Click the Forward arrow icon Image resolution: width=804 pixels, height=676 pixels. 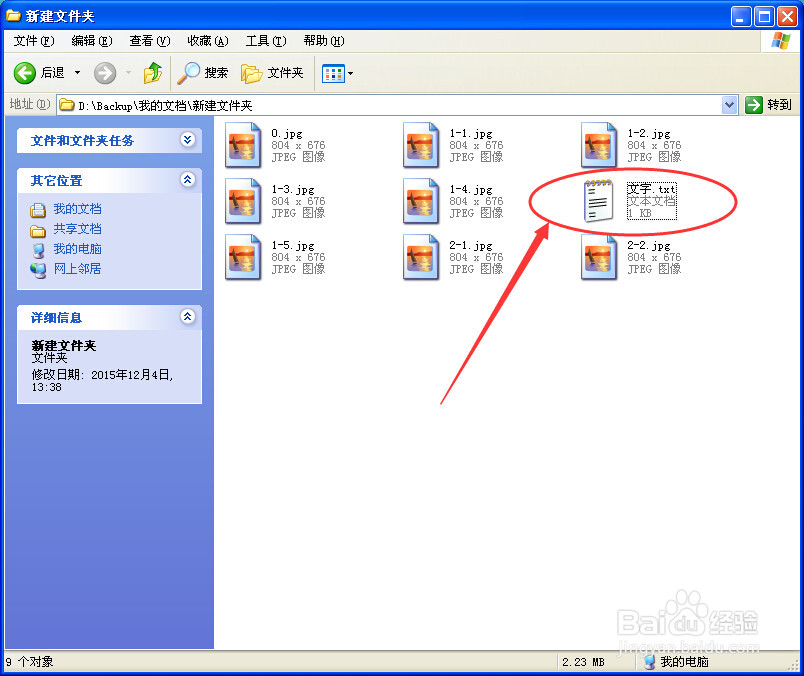(105, 73)
